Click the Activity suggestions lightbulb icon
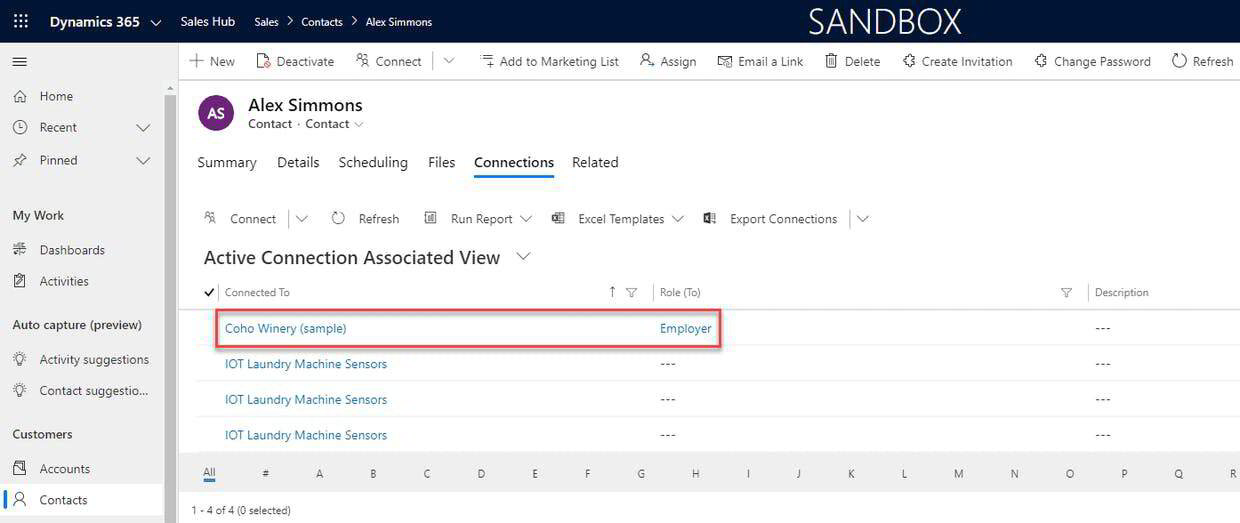Image resolution: width=1240 pixels, height=523 pixels. 20,359
